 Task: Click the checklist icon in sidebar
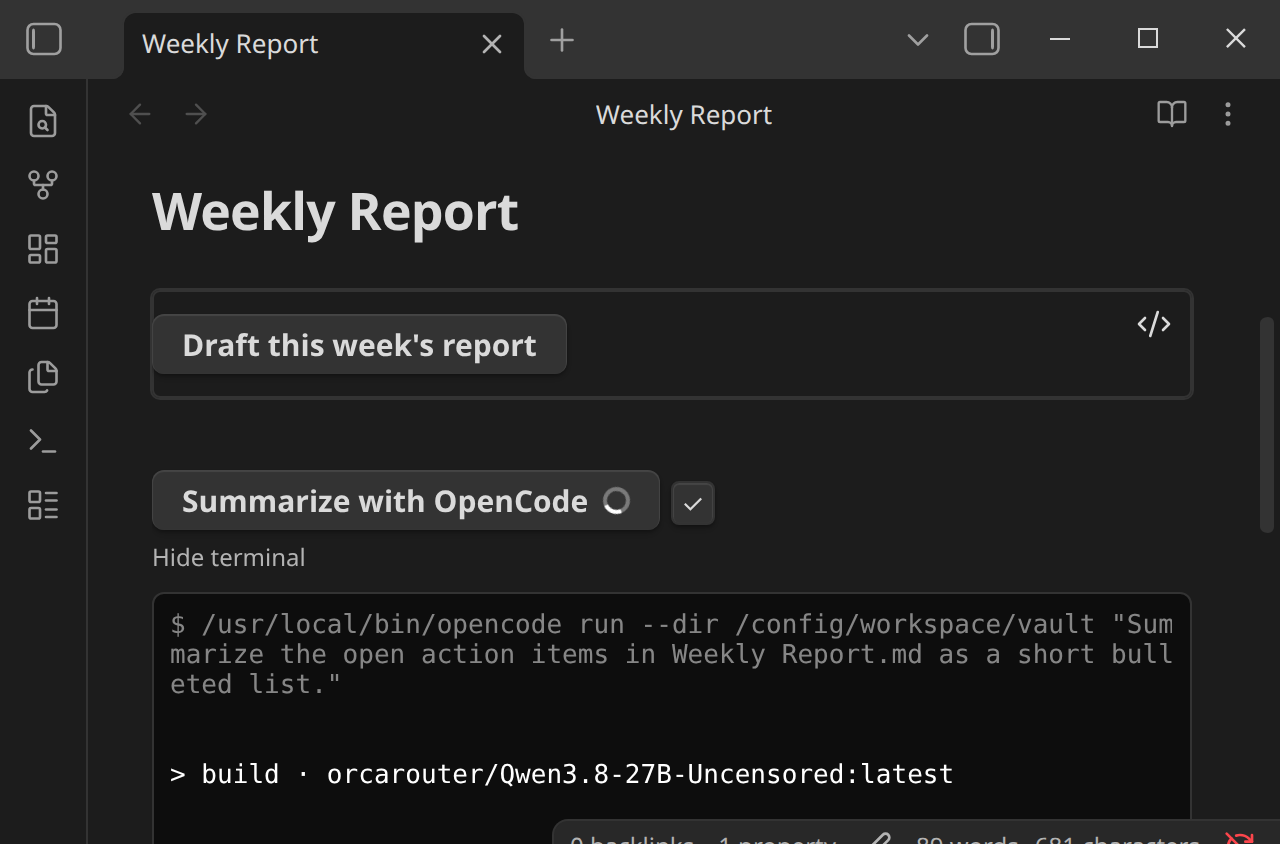[x=43, y=505]
